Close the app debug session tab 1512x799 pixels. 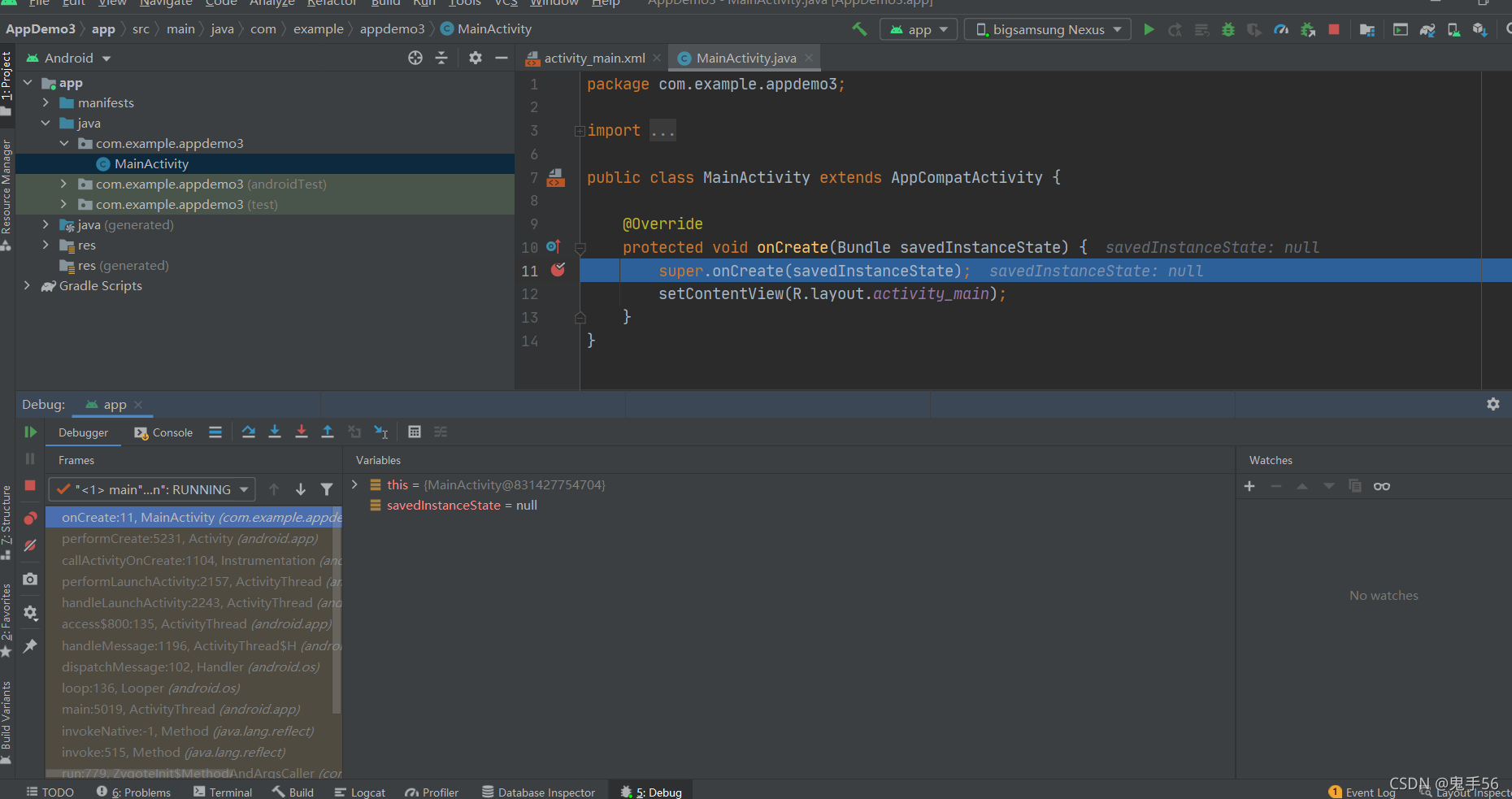138,404
